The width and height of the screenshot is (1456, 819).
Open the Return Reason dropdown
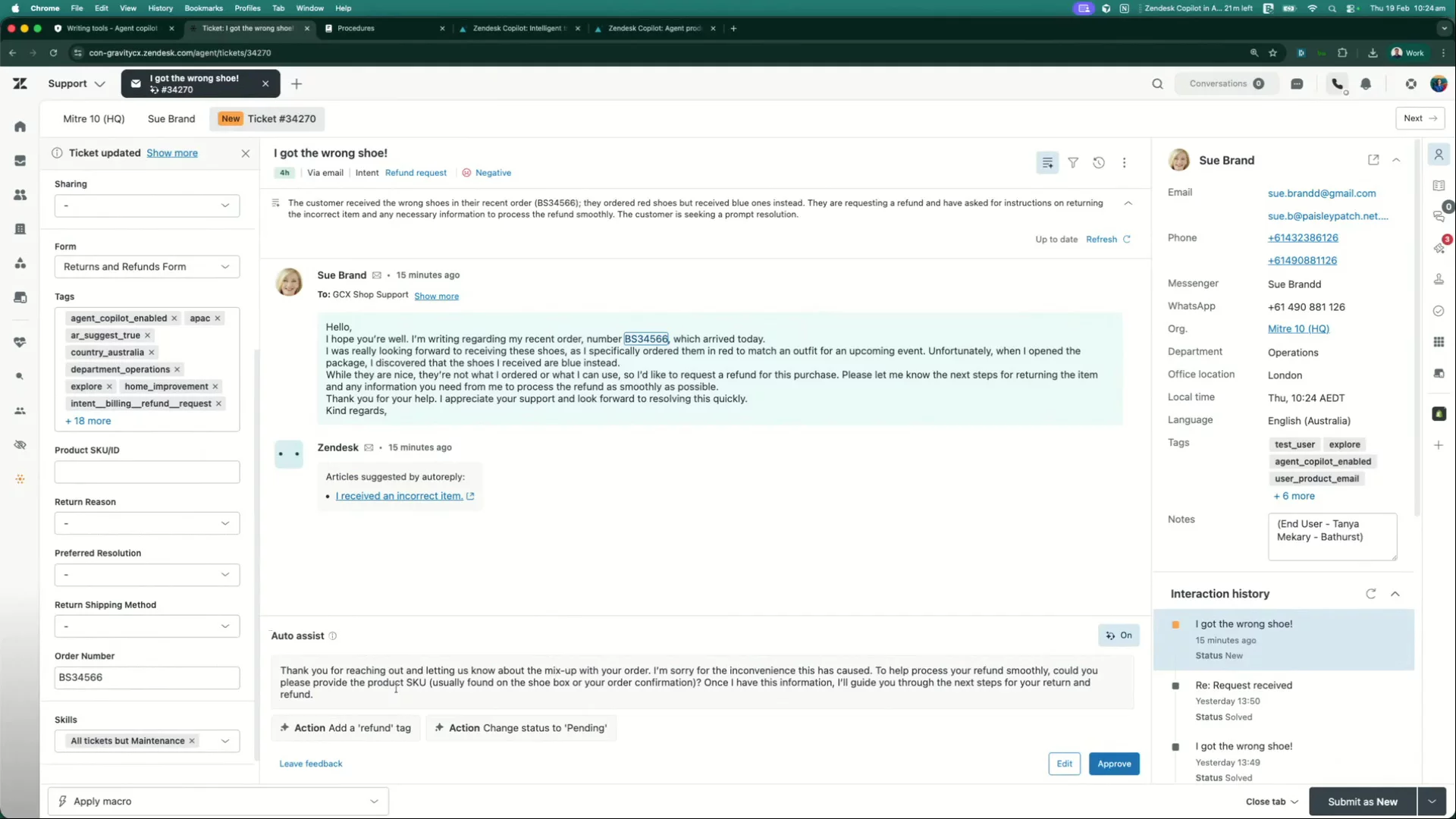coord(147,523)
